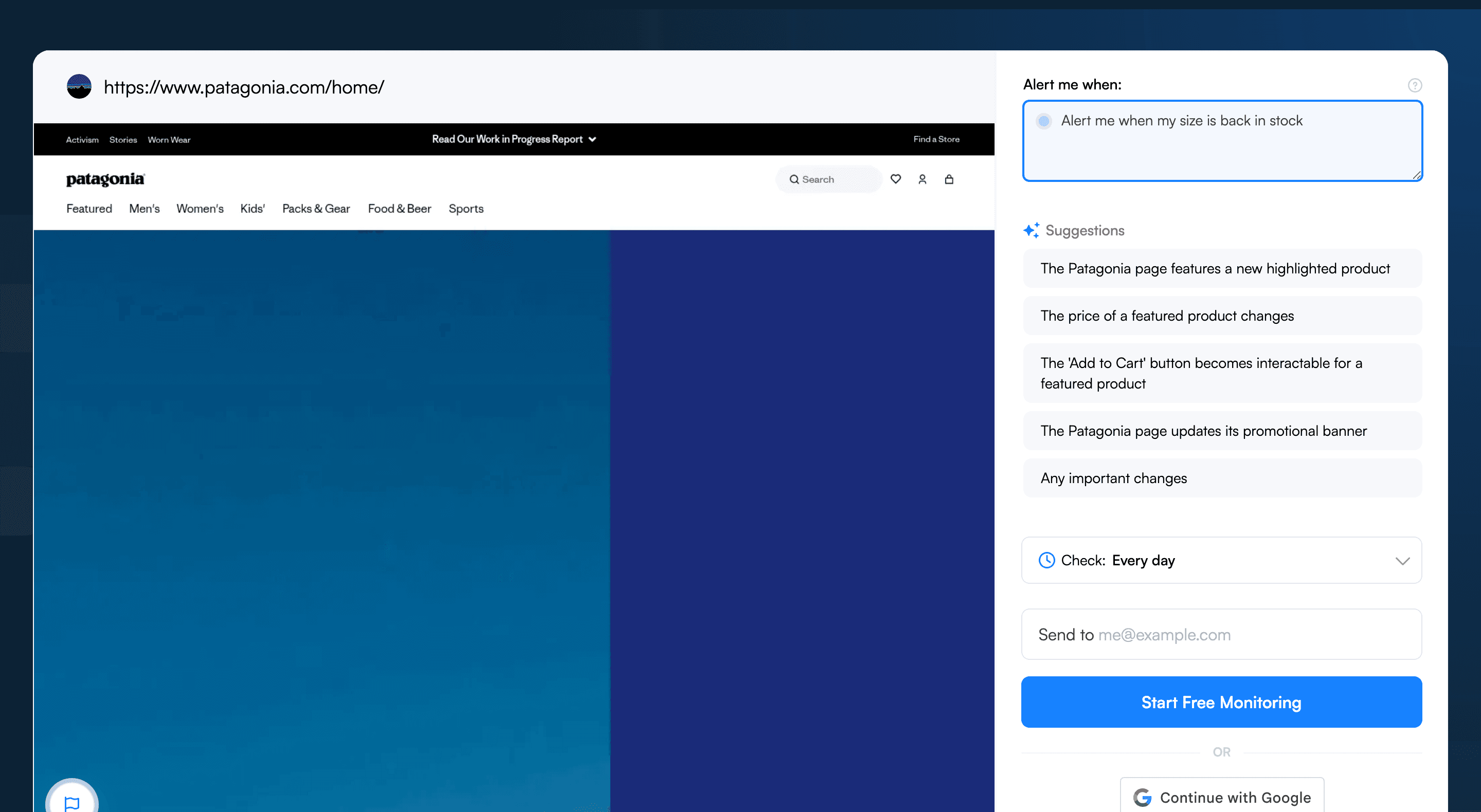Click the wishlist heart icon
The image size is (1481, 812).
point(895,179)
